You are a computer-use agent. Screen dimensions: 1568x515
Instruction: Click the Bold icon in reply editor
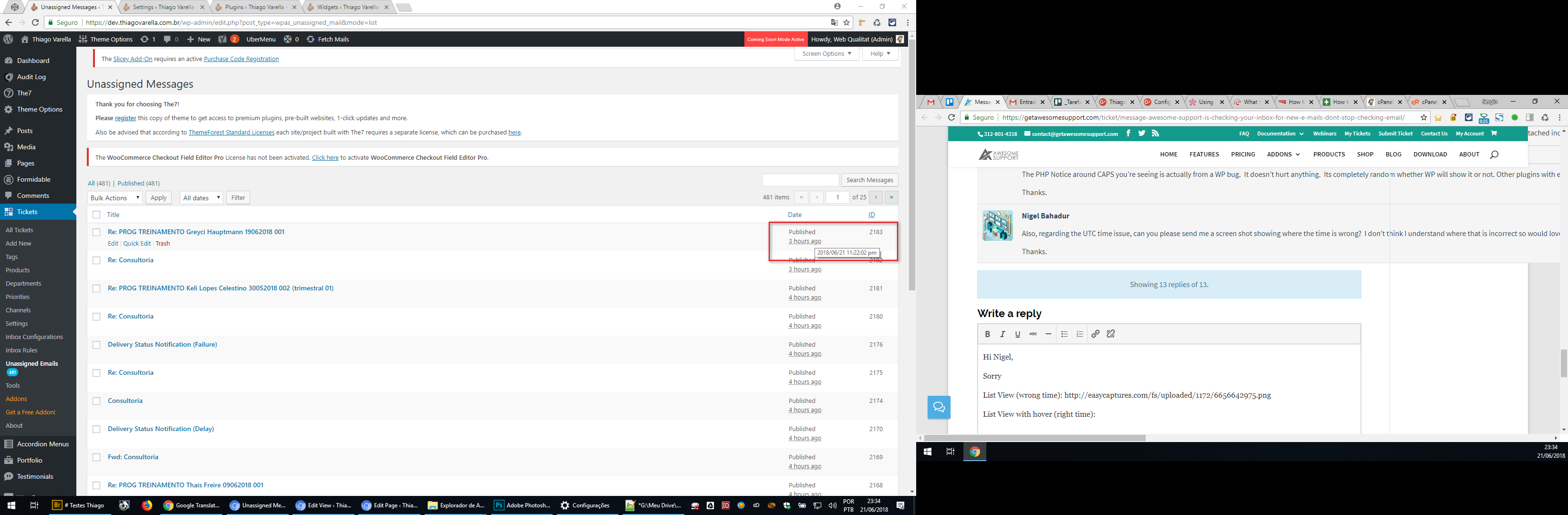click(987, 334)
